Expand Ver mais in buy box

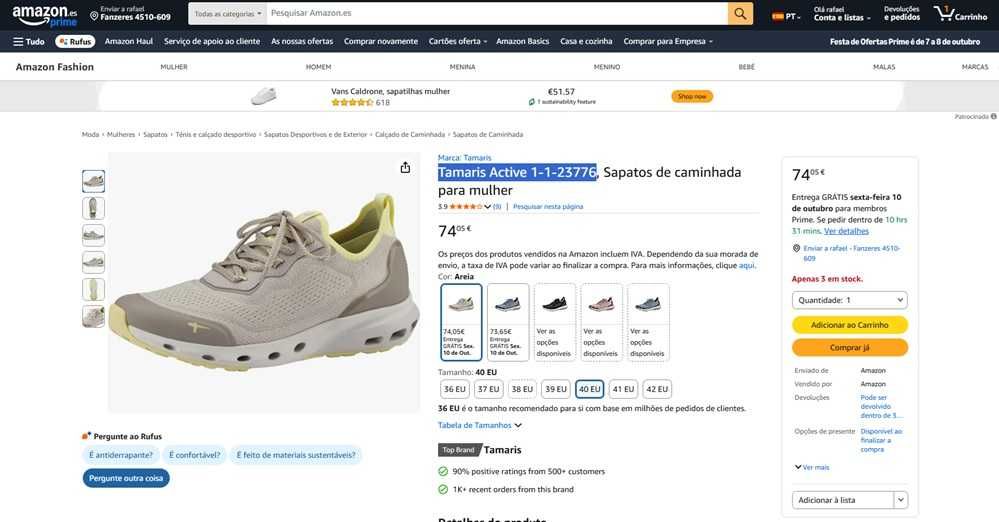coord(812,467)
